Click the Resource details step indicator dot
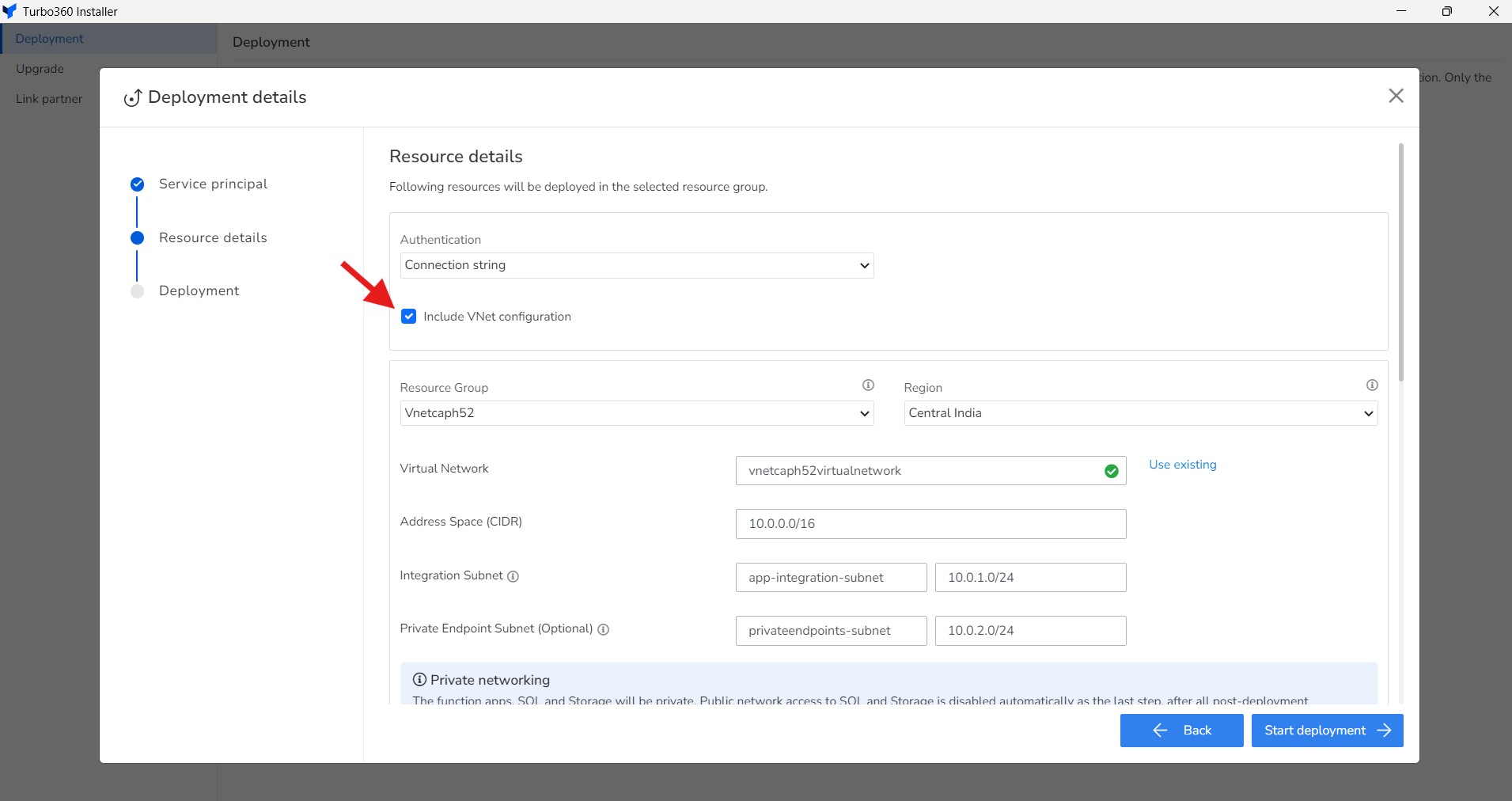Image resolution: width=1512 pixels, height=801 pixels. [x=137, y=237]
